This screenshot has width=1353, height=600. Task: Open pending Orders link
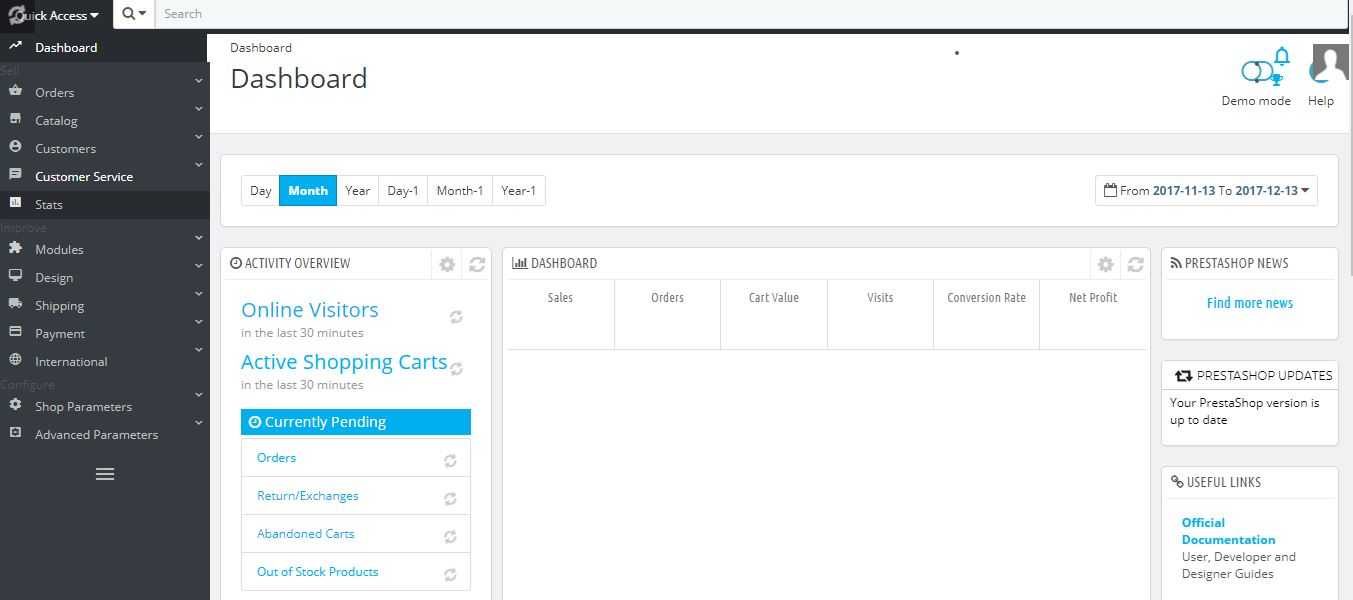pos(276,457)
